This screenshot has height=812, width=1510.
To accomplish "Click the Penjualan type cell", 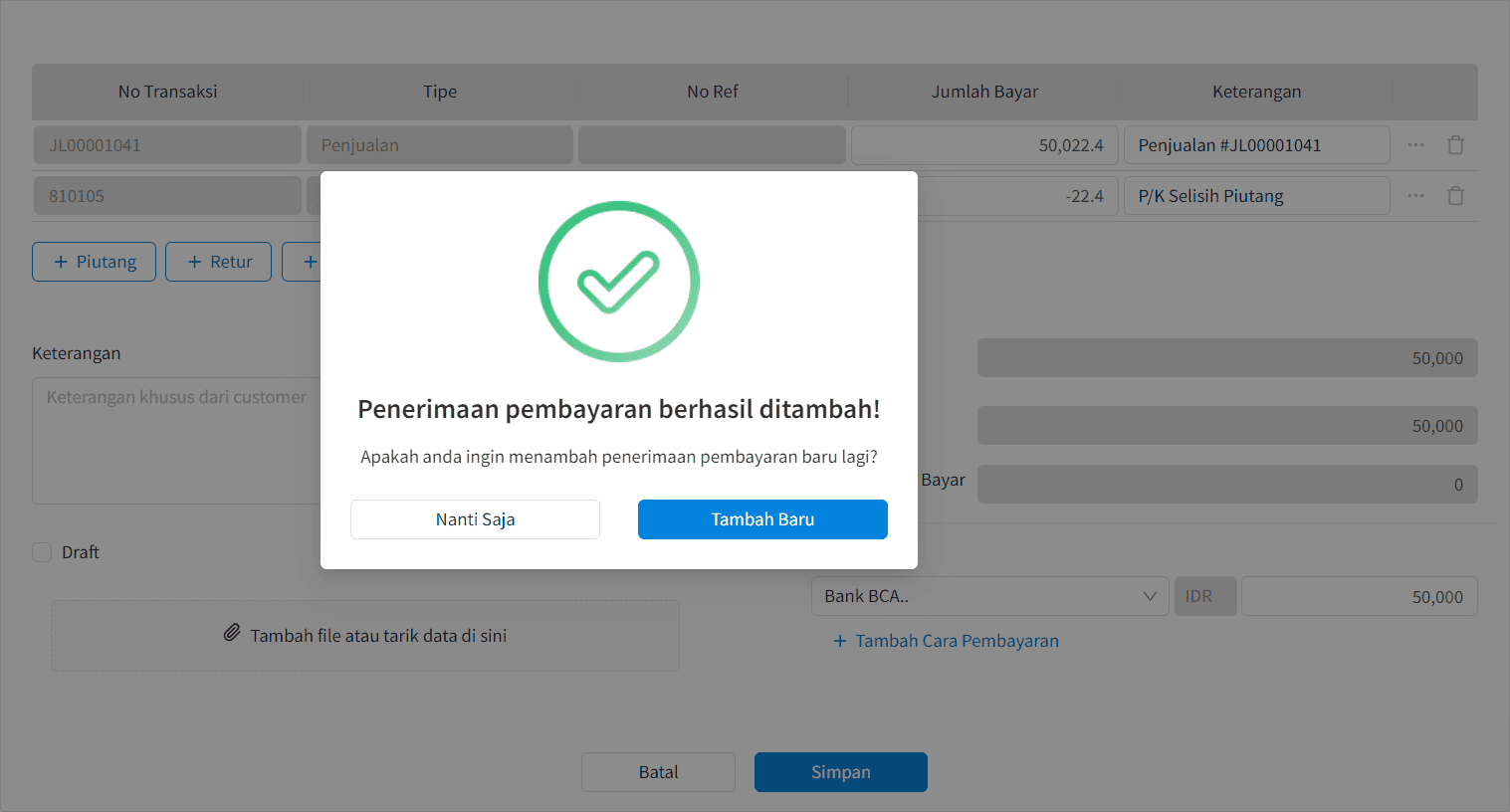I will 440,145.
